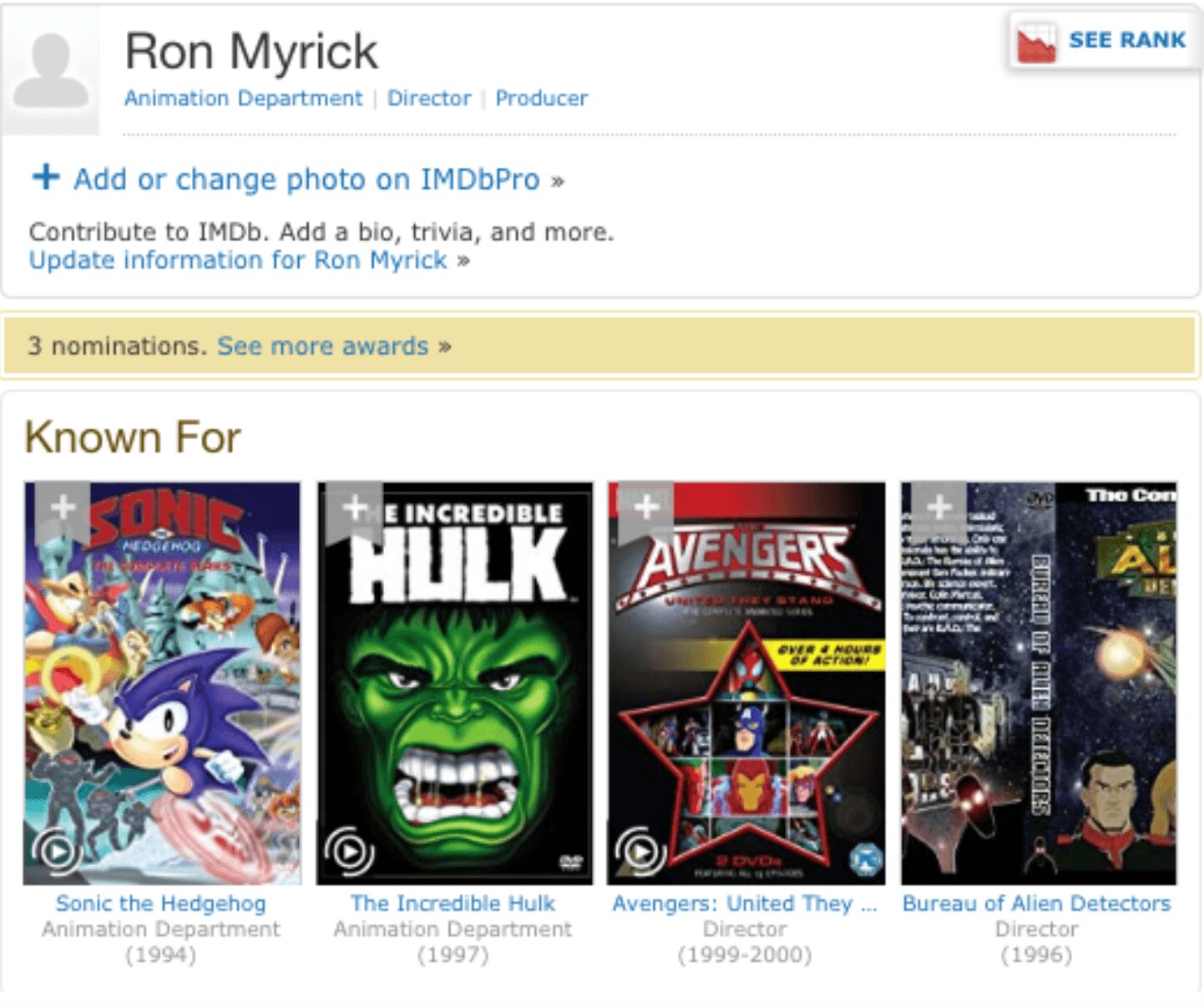The height and width of the screenshot is (1007, 1204).
Task: Open See more awards link
Action: 323,346
